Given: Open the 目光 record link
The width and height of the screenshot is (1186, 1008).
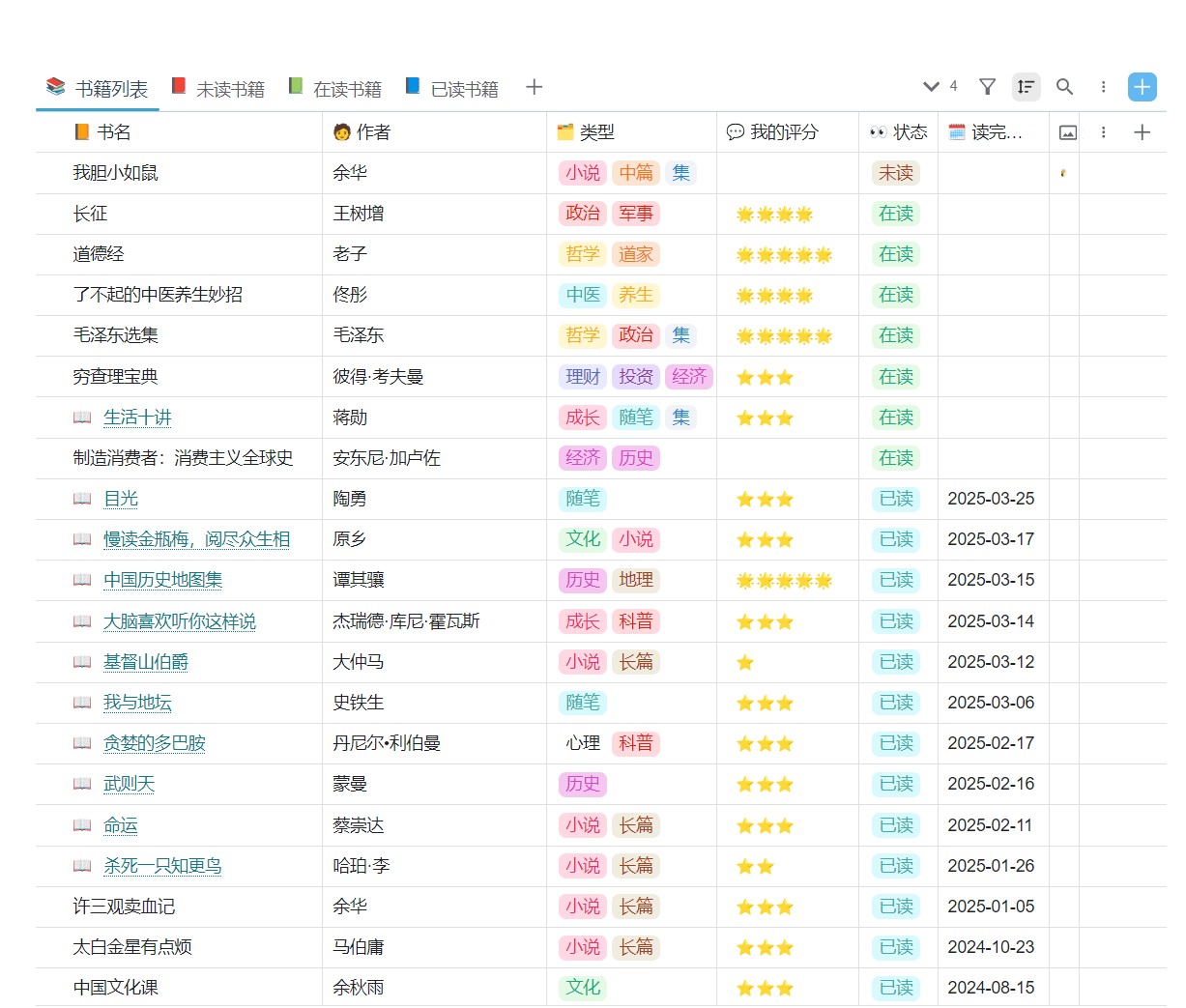Looking at the screenshot, I should point(120,499).
